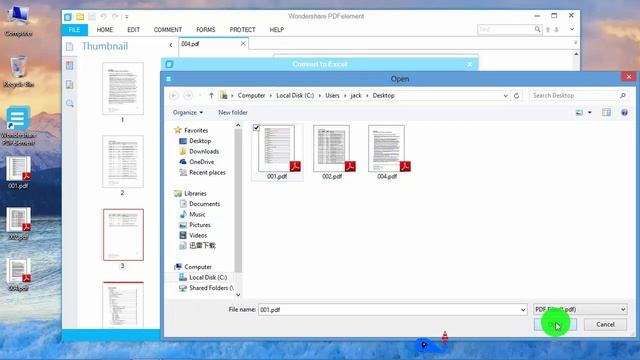This screenshot has height=360, width=640.
Task: Click the search magnifier in PDFelement find box
Action: point(538,29)
